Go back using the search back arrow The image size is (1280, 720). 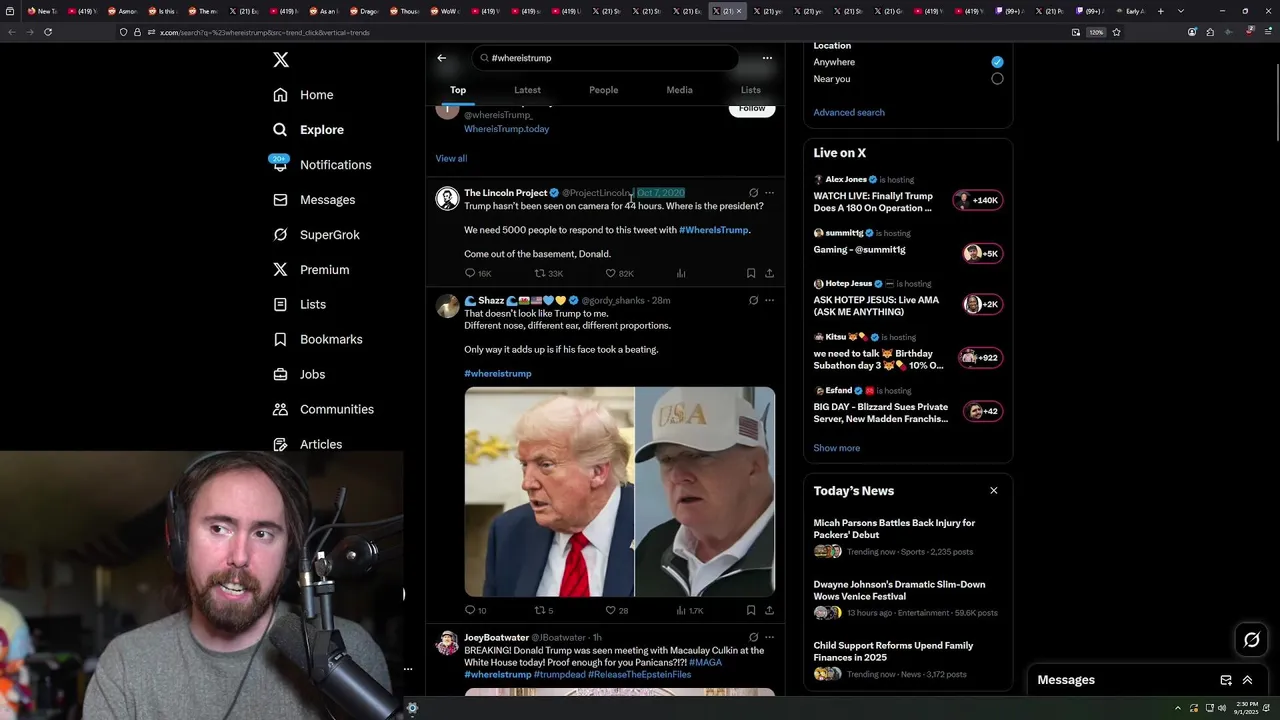tap(442, 58)
